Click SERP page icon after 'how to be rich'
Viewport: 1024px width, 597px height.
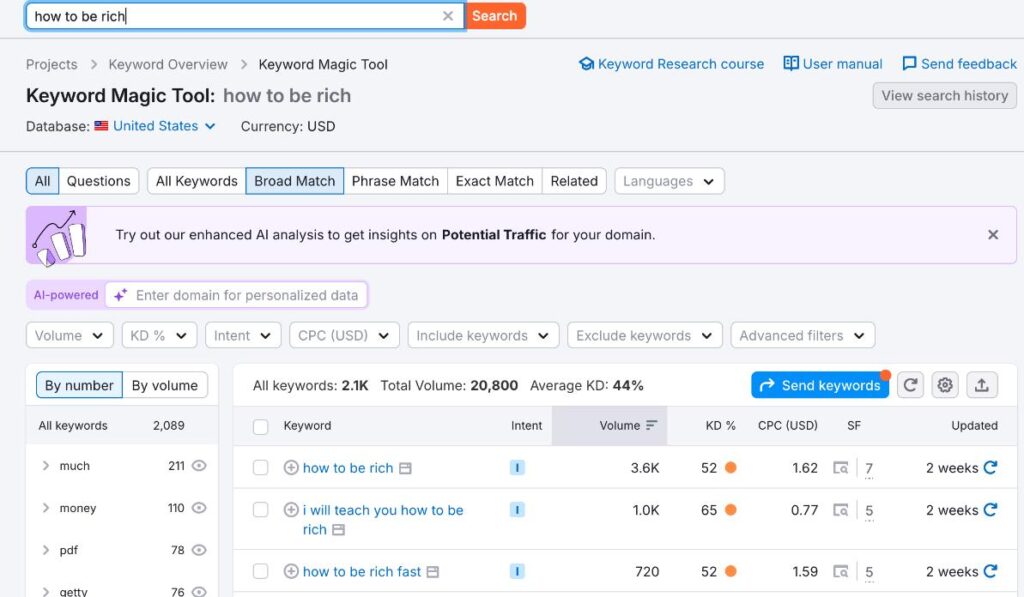406,468
